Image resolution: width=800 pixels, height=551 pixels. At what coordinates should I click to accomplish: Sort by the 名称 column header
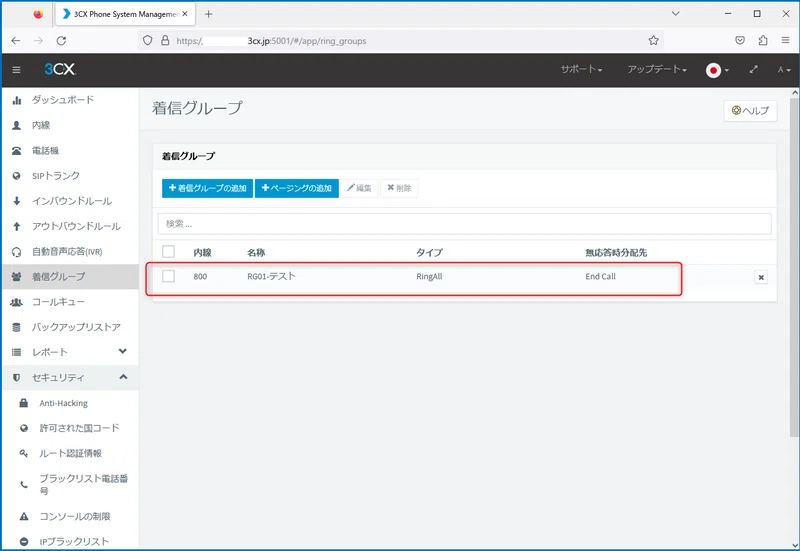pyautogui.click(x=256, y=253)
